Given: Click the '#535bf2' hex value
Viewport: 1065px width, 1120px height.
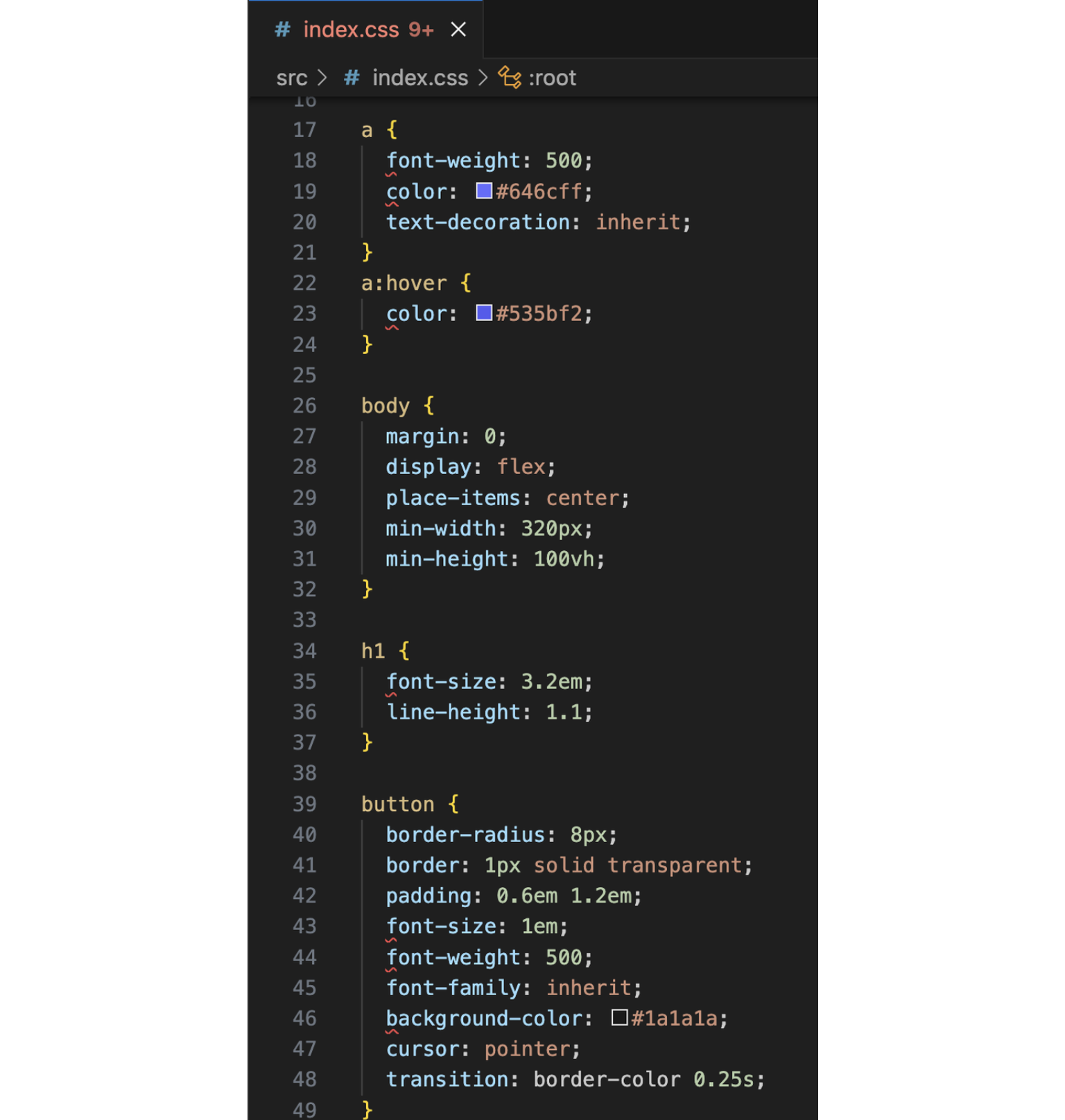Looking at the screenshot, I should click(539, 314).
